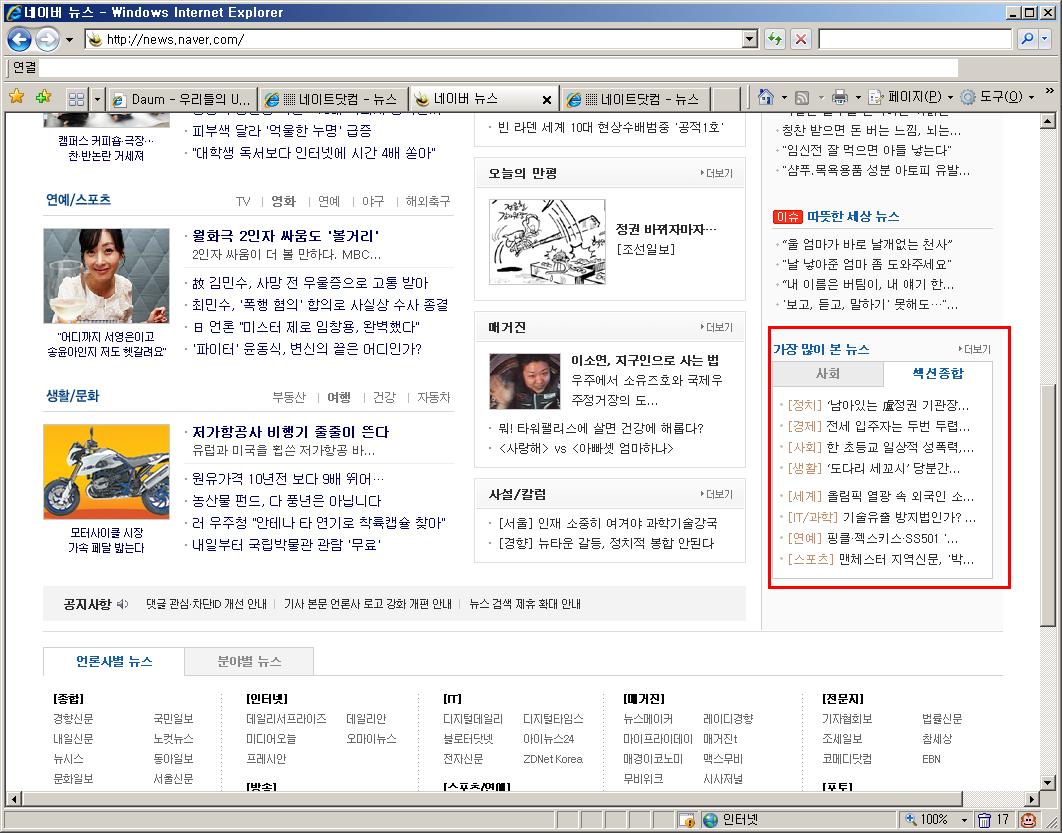Click the 인터넷 security zone in status bar
This screenshot has width=1062, height=833.
[x=731, y=820]
